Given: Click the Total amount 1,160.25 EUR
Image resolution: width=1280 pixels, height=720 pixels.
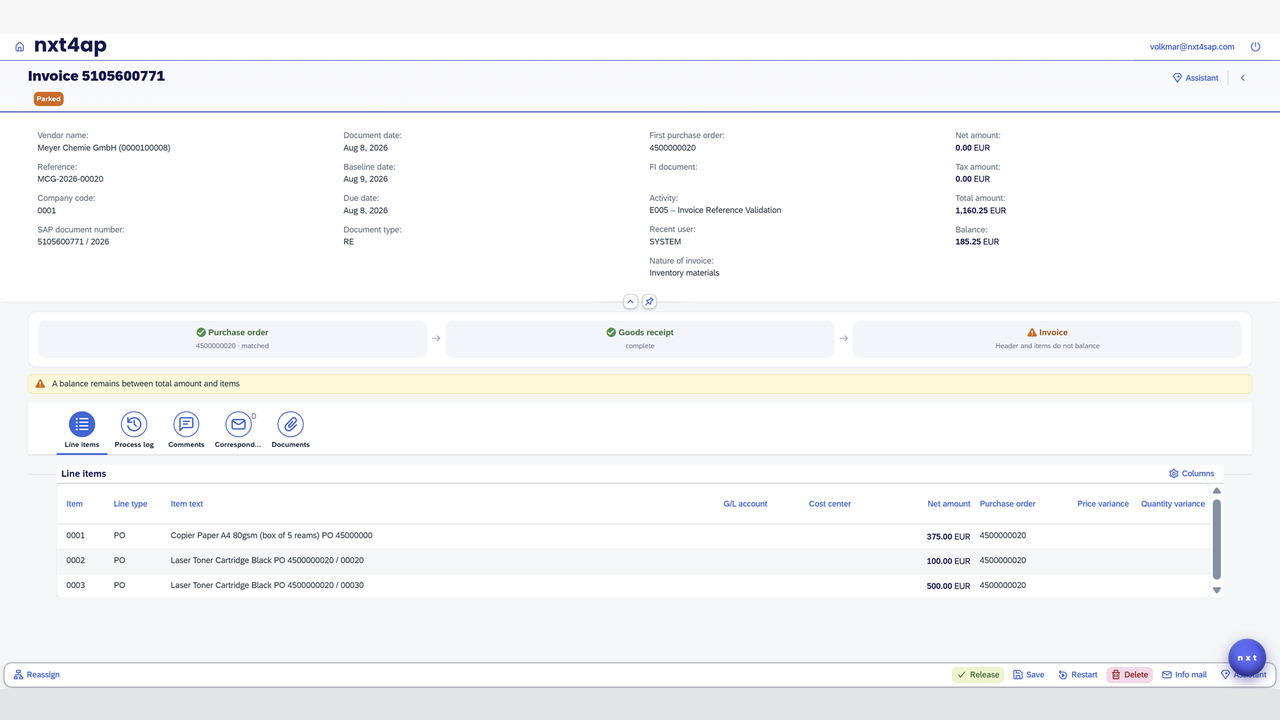Looking at the screenshot, I should point(981,211).
